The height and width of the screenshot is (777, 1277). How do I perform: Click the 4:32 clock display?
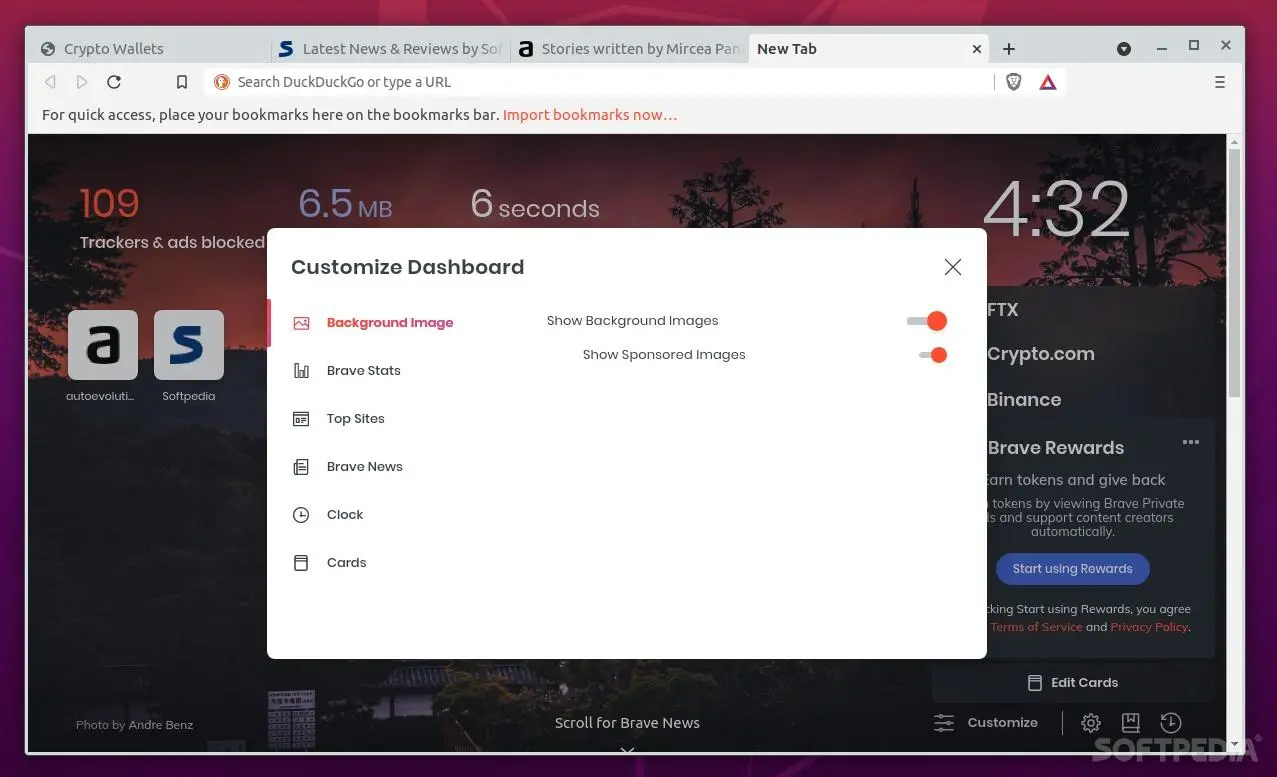[1056, 210]
